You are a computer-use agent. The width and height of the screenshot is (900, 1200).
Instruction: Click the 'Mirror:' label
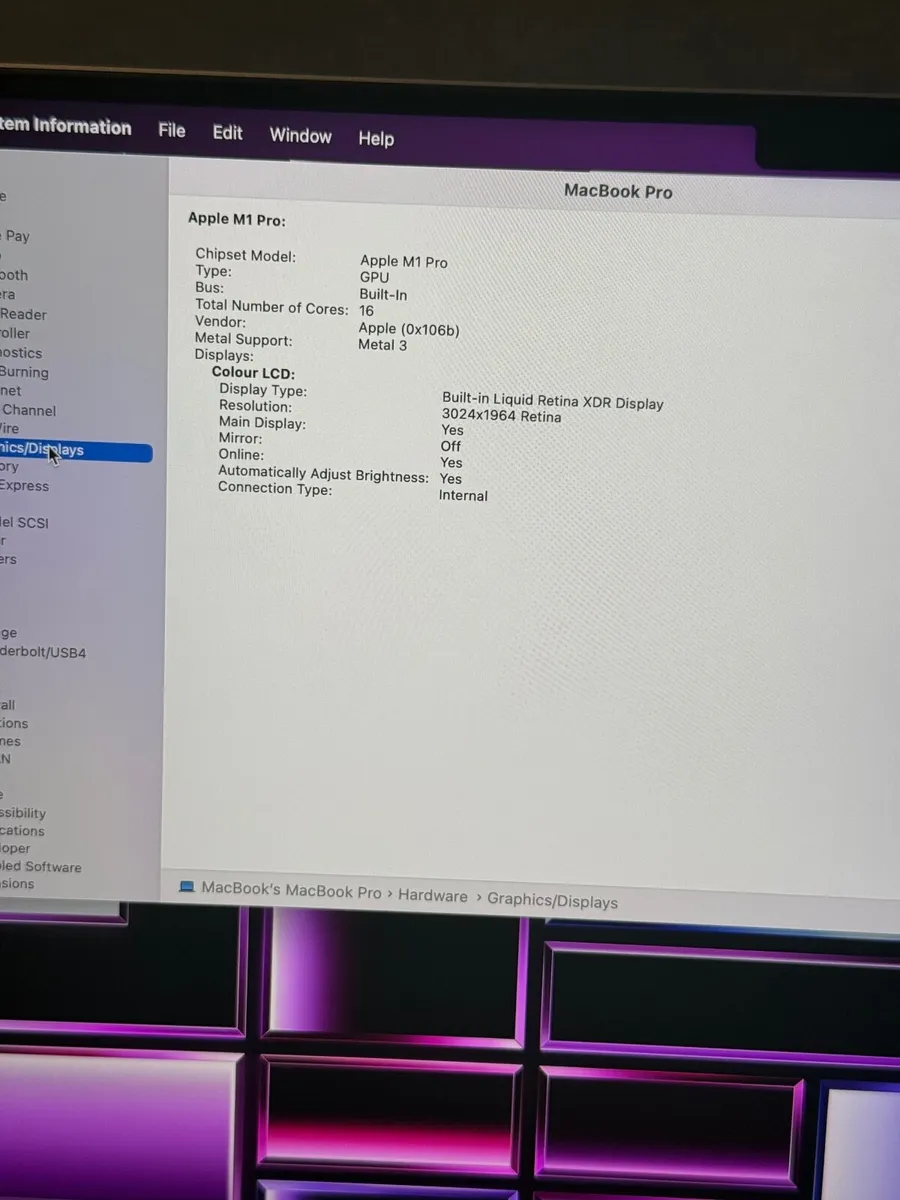pyautogui.click(x=240, y=439)
